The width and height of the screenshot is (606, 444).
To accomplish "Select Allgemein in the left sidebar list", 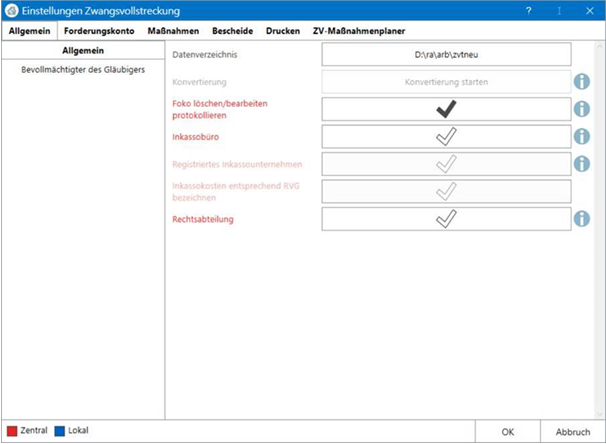I will coord(83,49).
